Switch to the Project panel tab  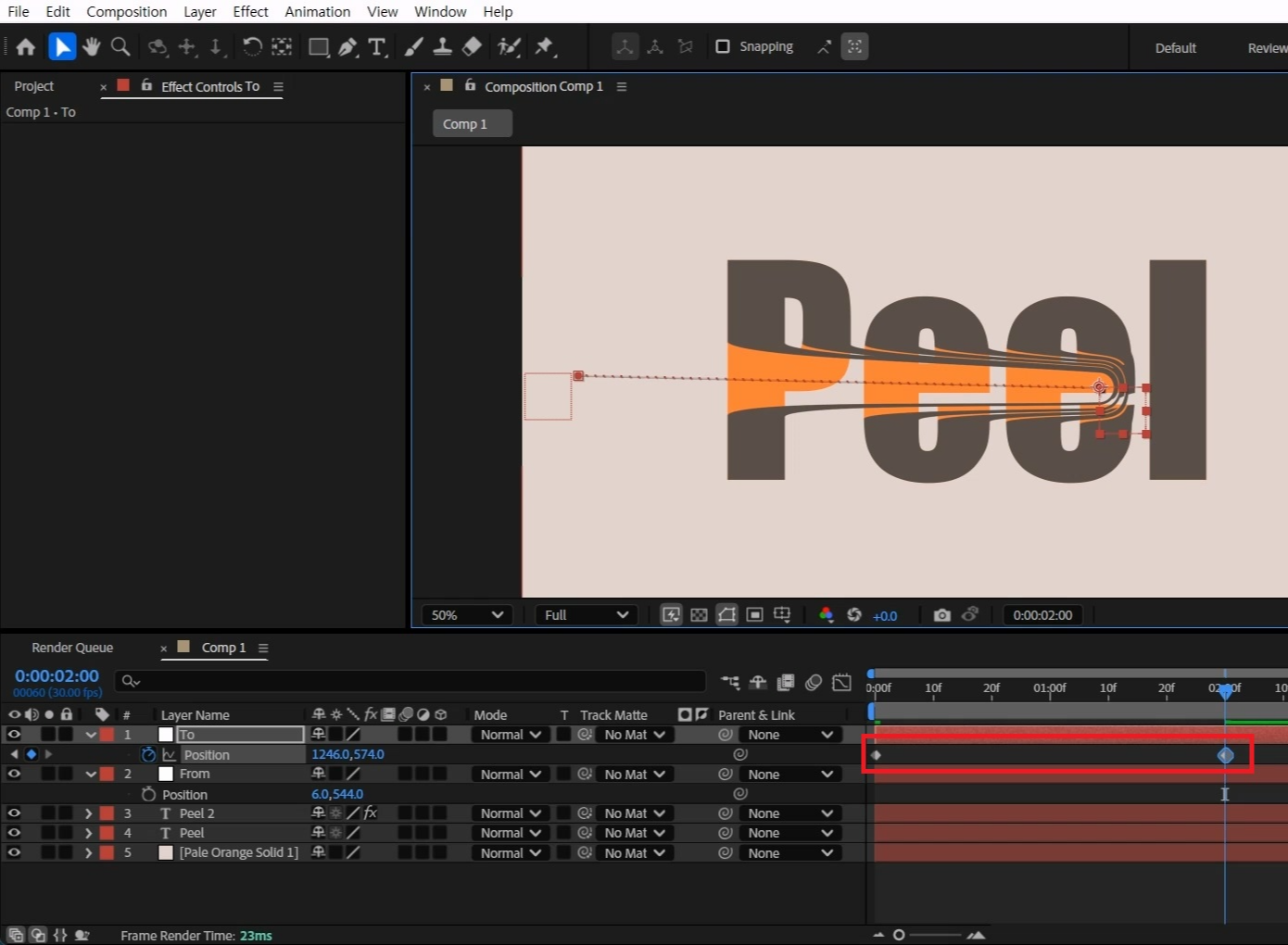(x=34, y=86)
